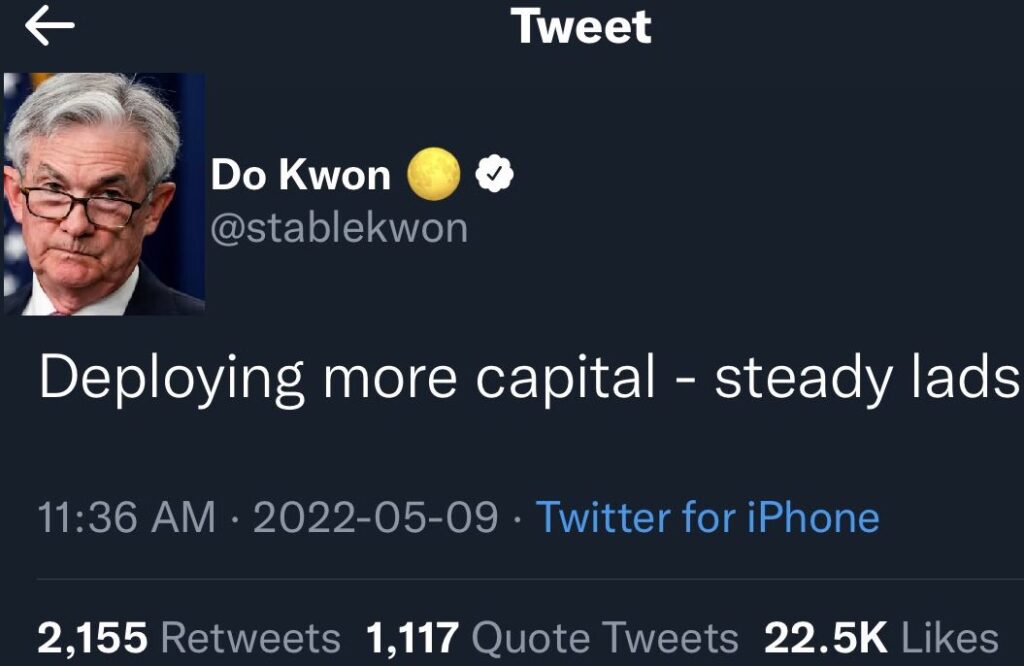Tap the "Likes" label text
The height and width of the screenshot is (666, 1024).
pyautogui.click(x=949, y=639)
